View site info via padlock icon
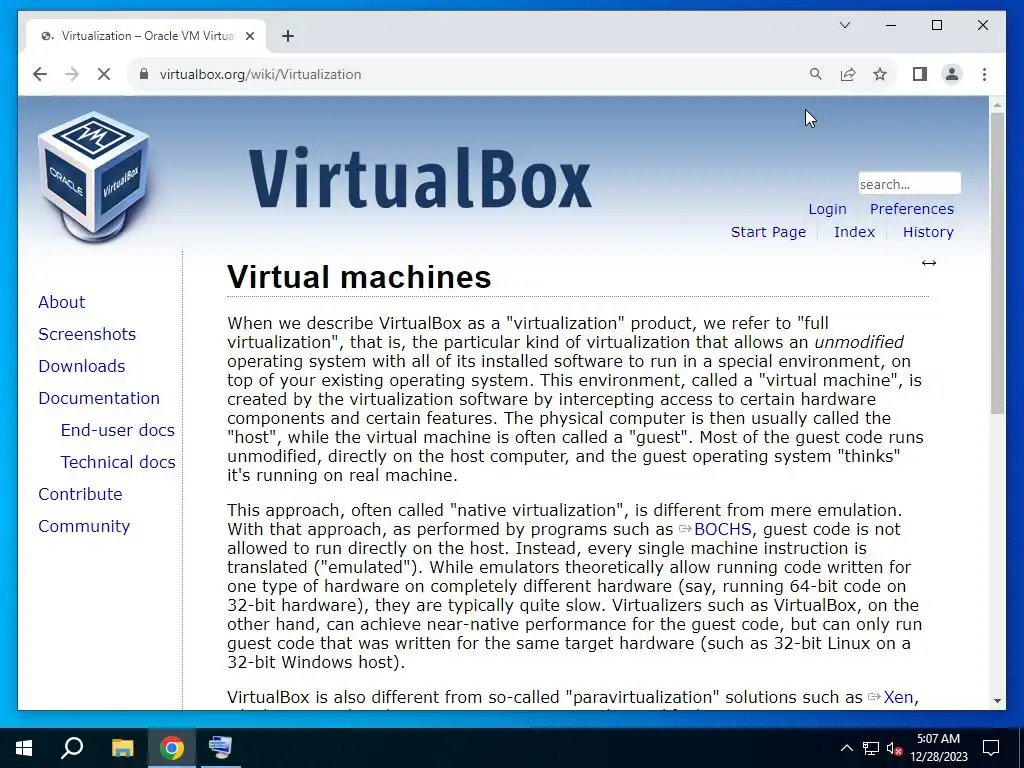This screenshot has height=768, width=1024. (144, 74)
